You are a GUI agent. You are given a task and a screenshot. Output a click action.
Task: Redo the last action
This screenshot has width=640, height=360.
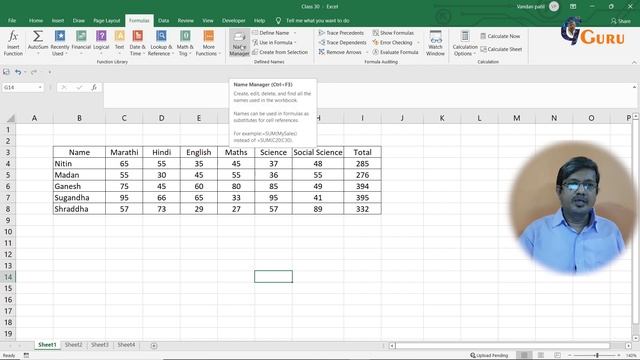coord(34,72)
